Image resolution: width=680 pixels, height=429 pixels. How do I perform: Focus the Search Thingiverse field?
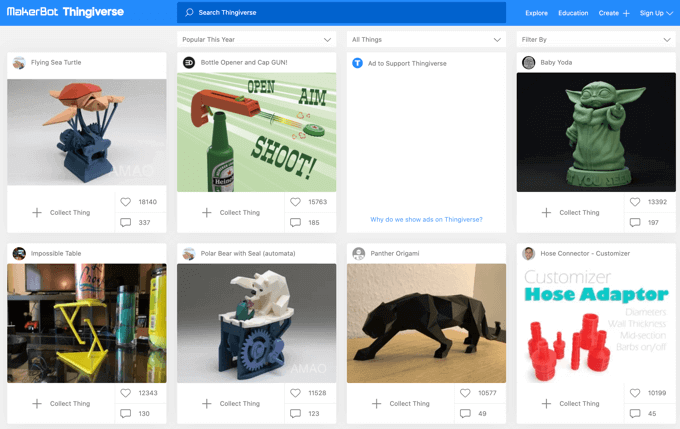[341, 13]
